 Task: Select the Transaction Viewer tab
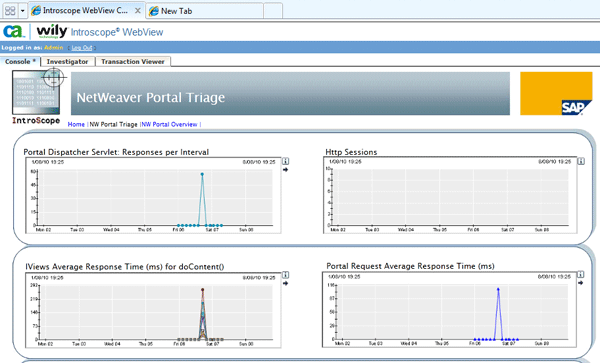(133, 62)
